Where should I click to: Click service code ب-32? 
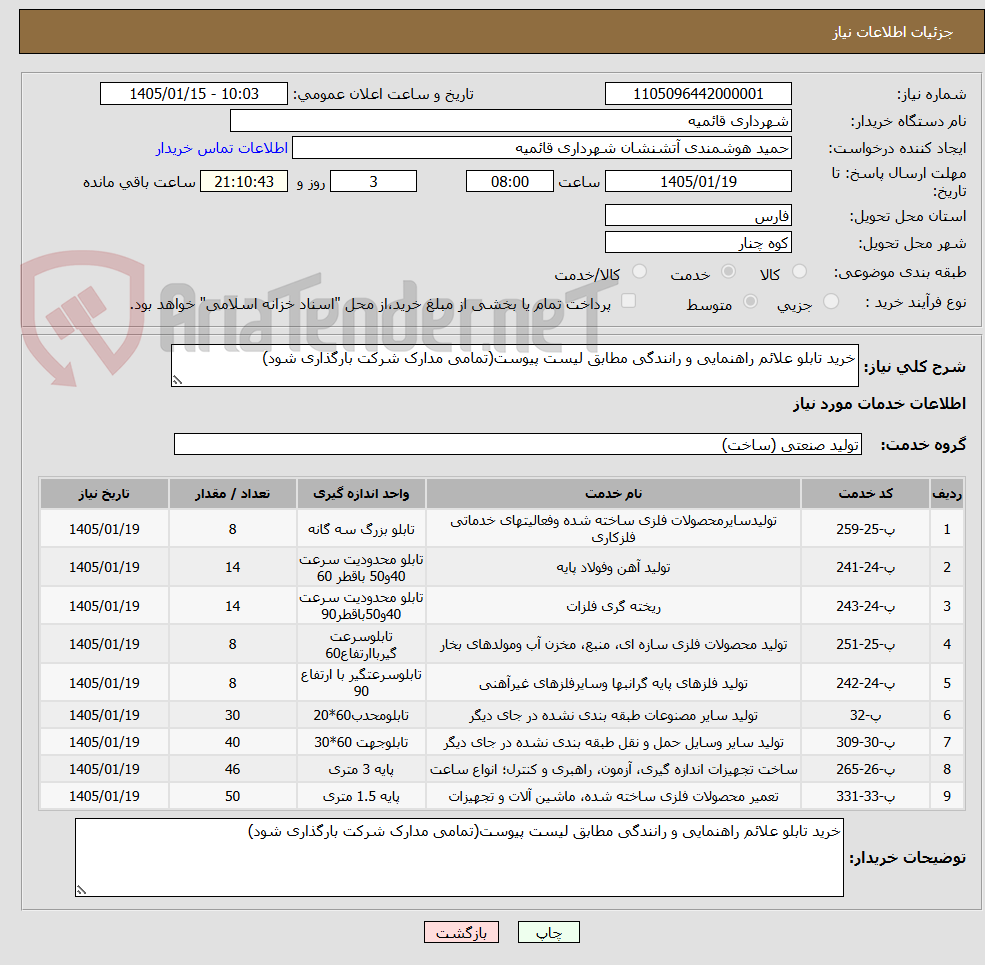point(865,716)
